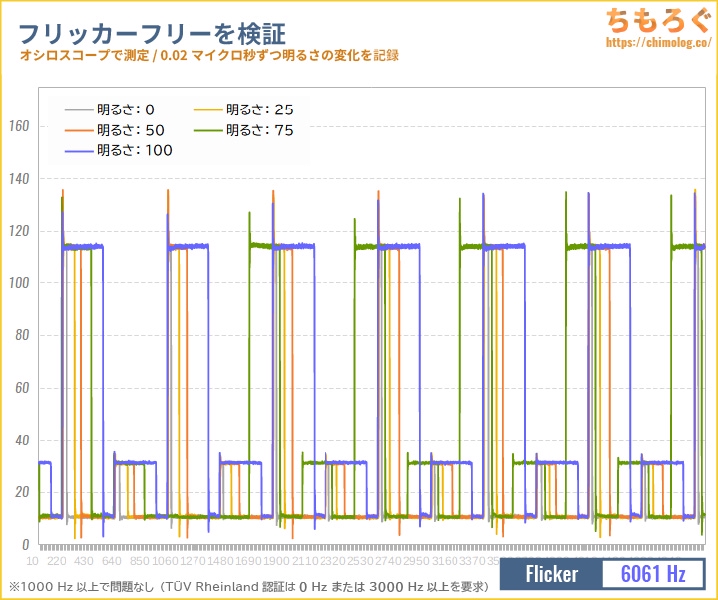Open the https://chimolog.co/ link

658,42
